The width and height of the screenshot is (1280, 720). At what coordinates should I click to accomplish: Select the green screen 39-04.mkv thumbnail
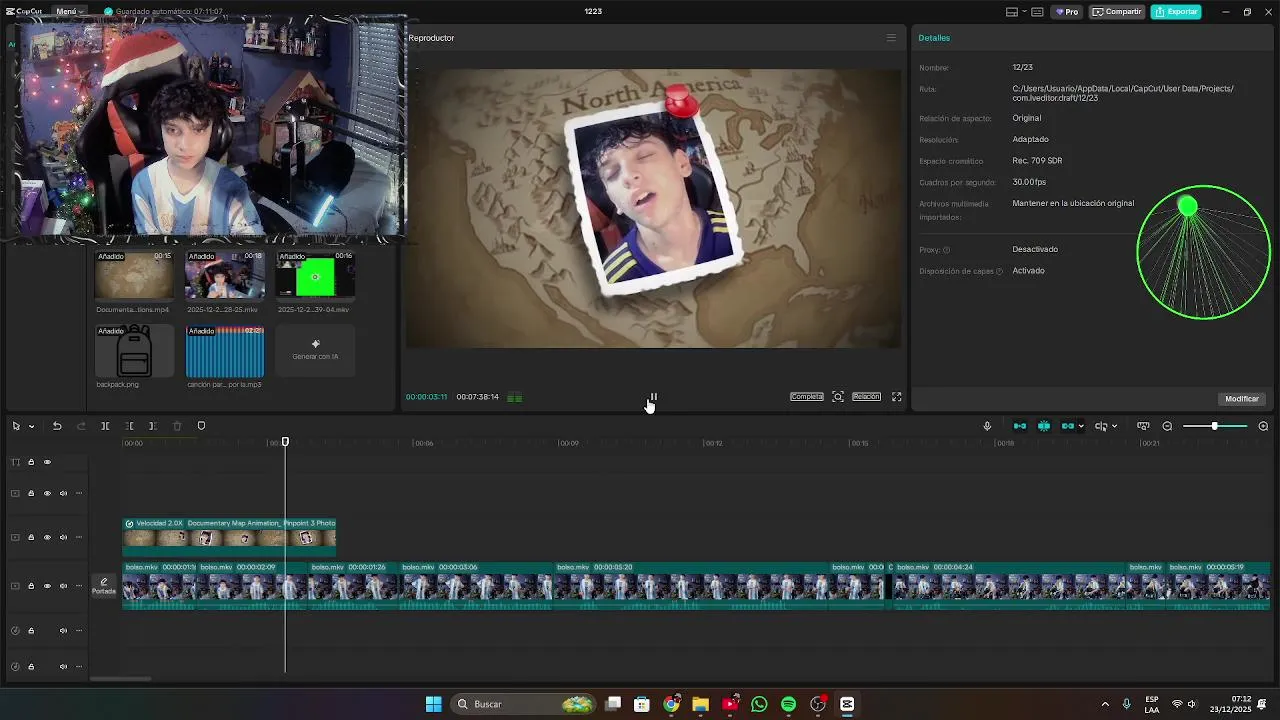coord(315,276)
